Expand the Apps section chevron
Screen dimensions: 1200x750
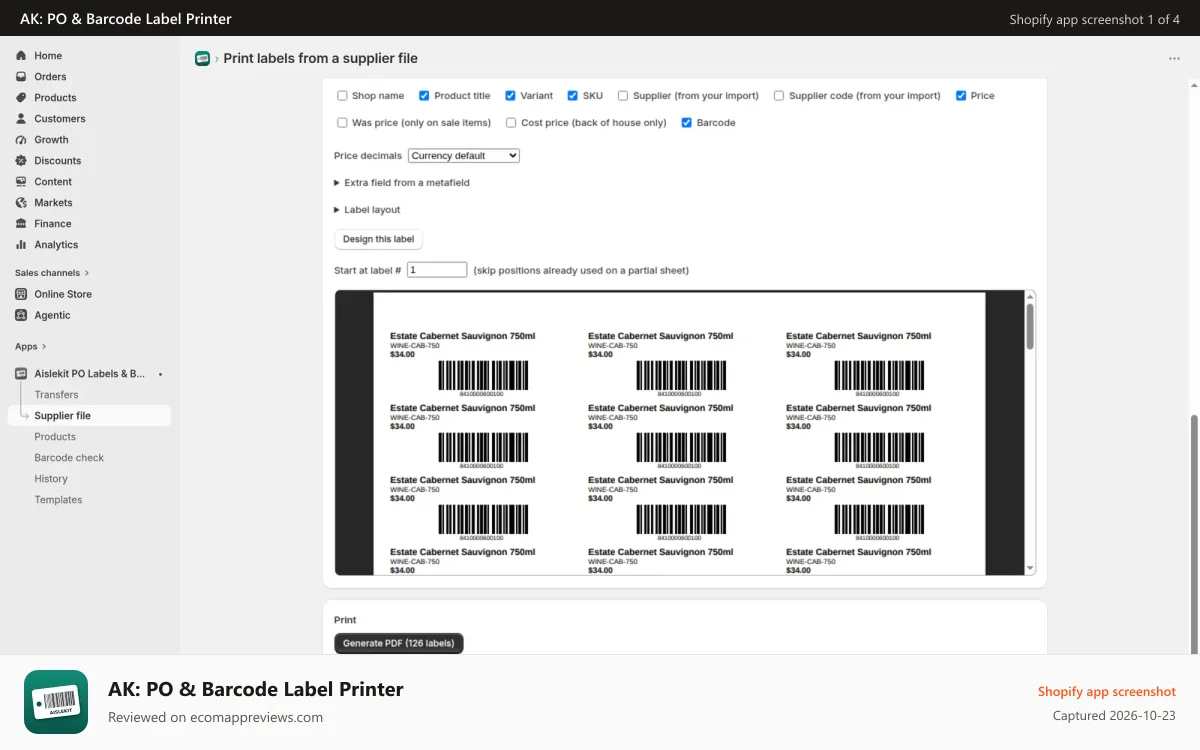coord(45,347)
